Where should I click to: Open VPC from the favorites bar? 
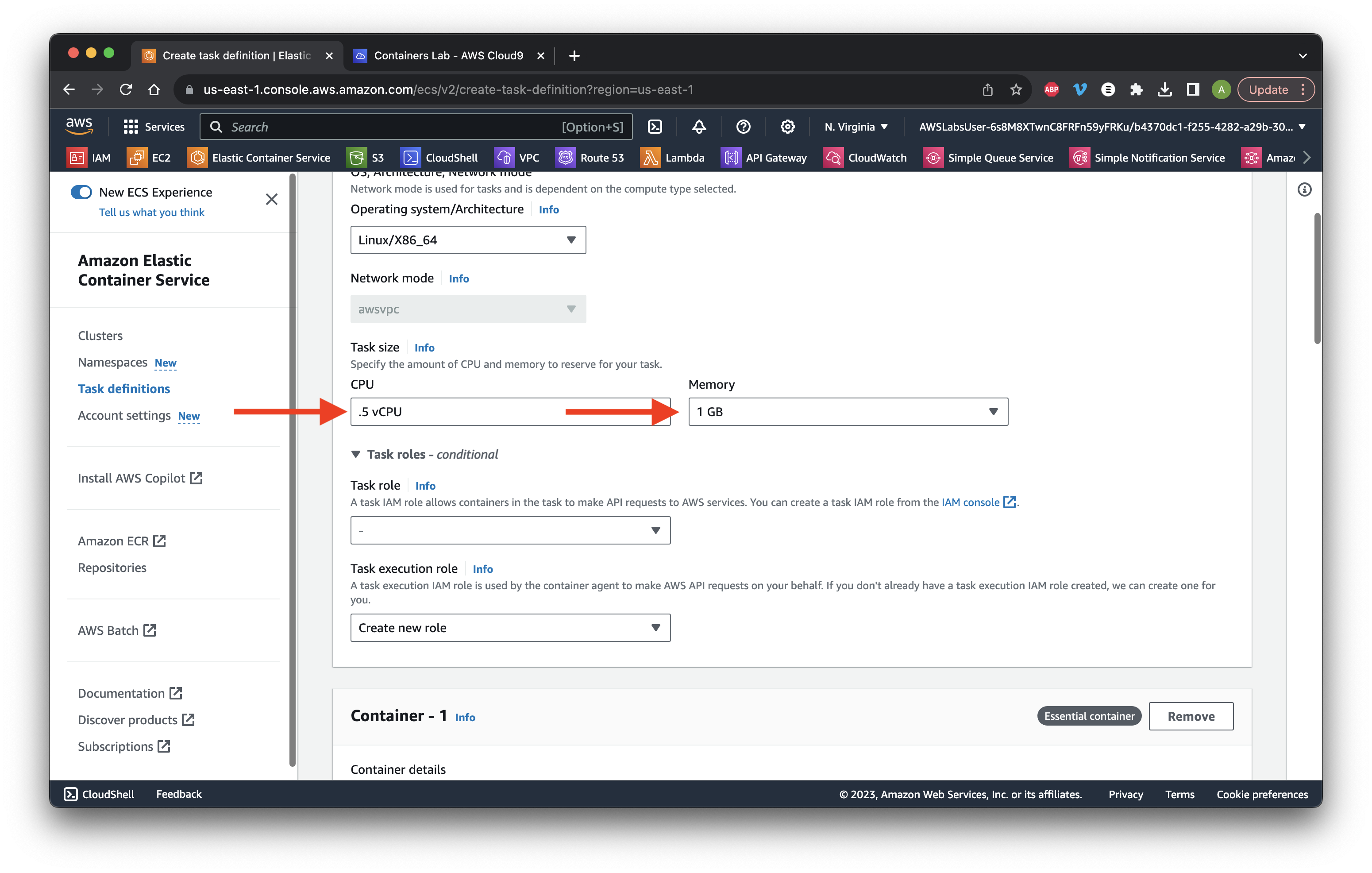pos(517,158)
